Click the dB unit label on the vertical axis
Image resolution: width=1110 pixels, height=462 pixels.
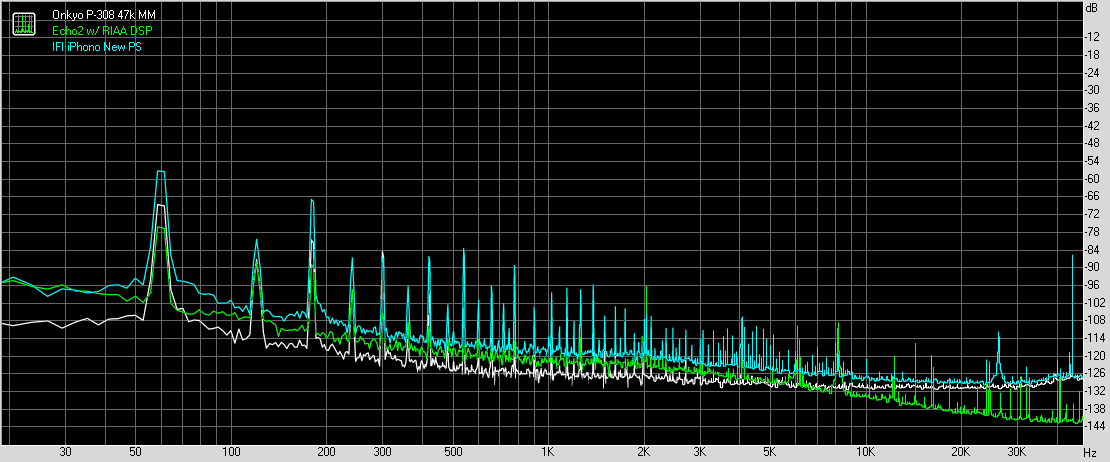[x=1093, y=7]
